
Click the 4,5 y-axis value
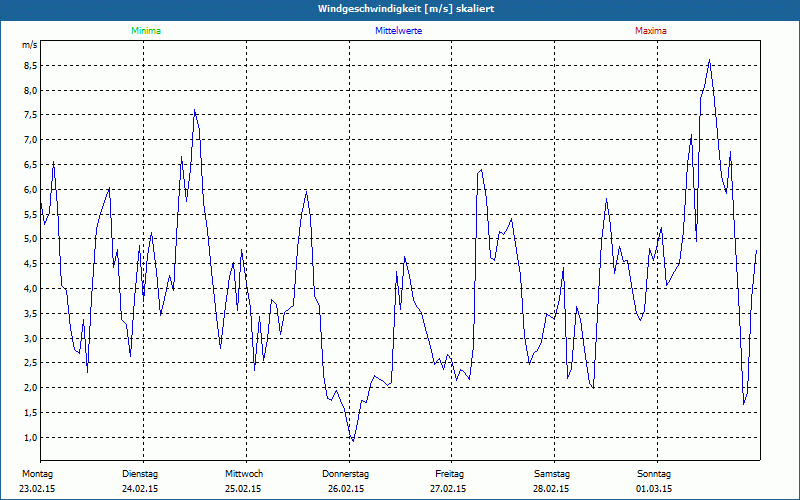(31, 264)
